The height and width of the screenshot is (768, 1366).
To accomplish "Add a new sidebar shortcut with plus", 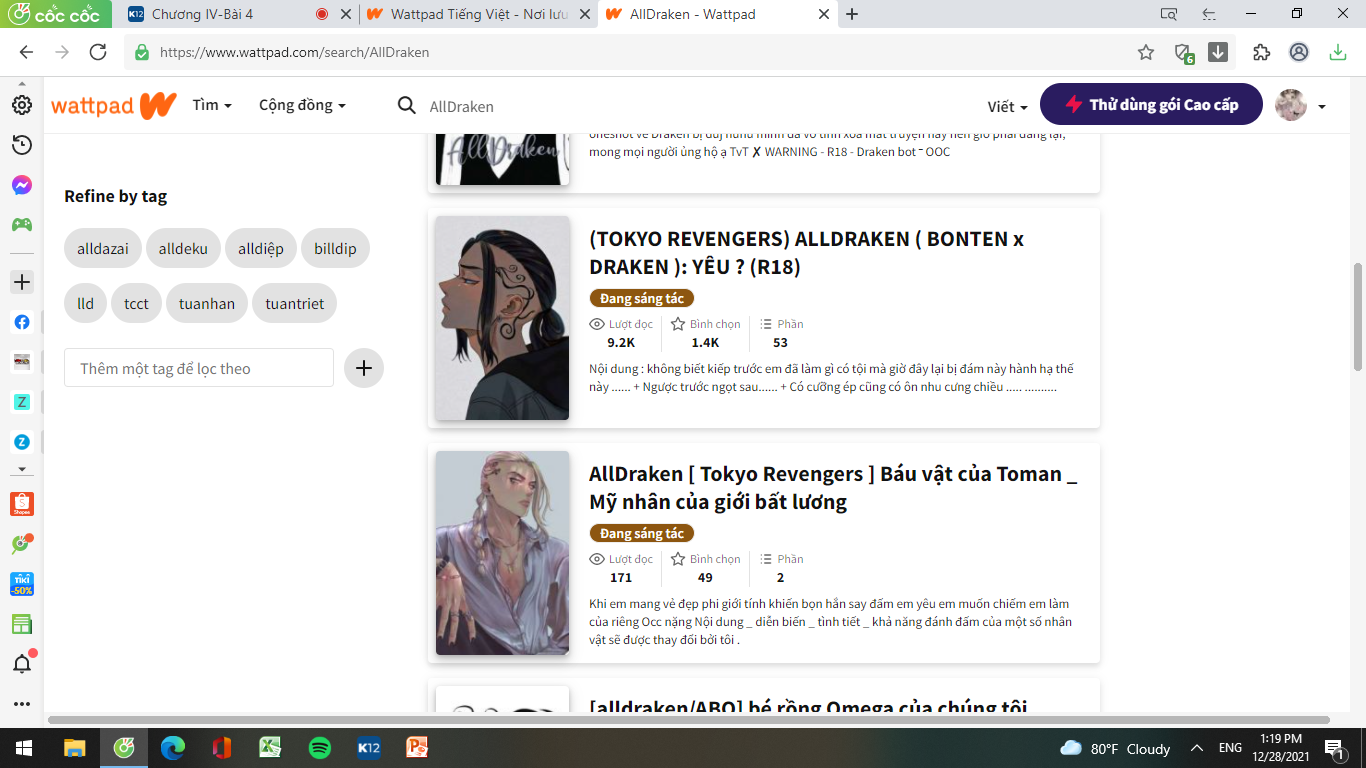I will (22, 282).
